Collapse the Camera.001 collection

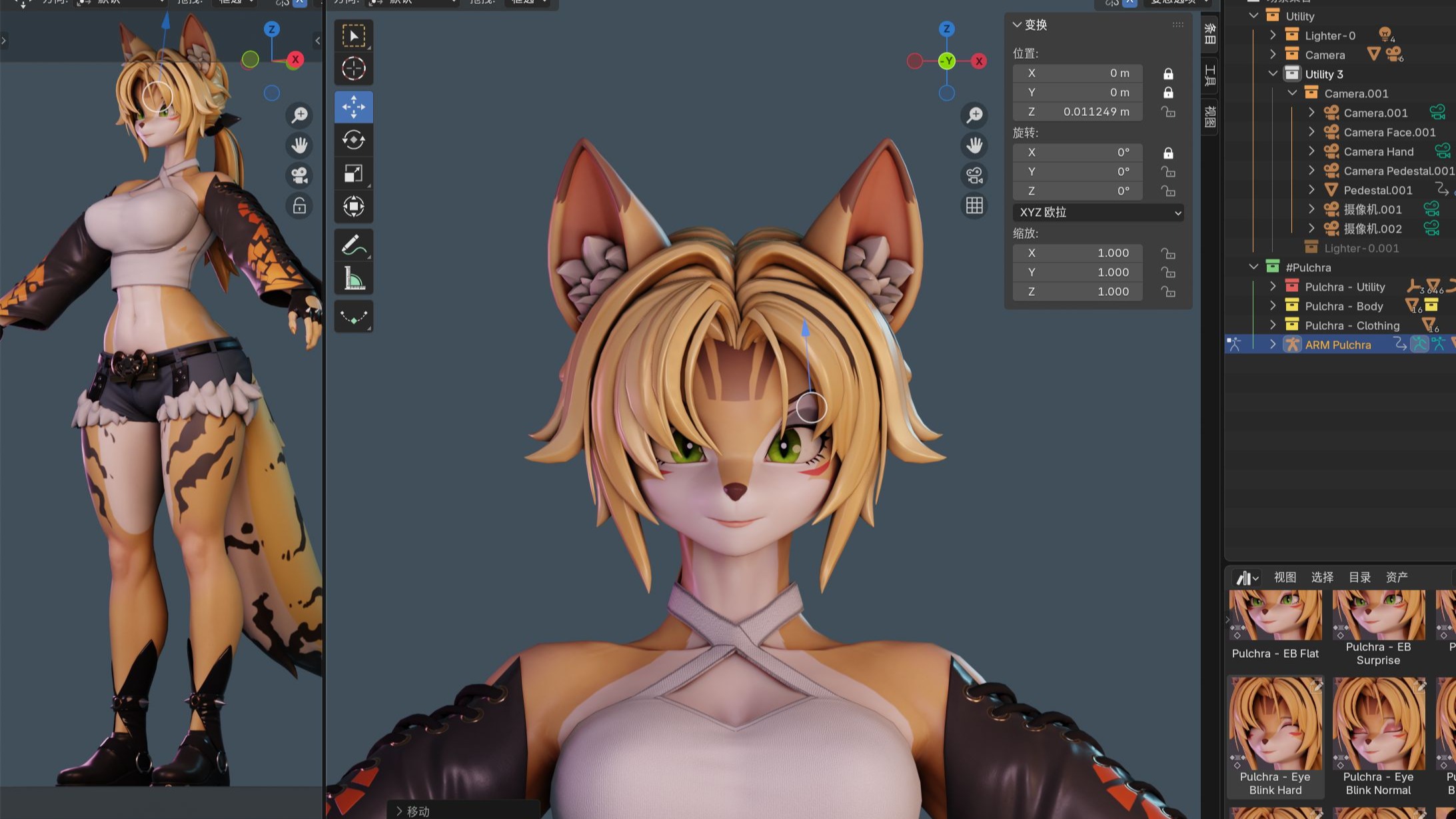coord(1292,93)
